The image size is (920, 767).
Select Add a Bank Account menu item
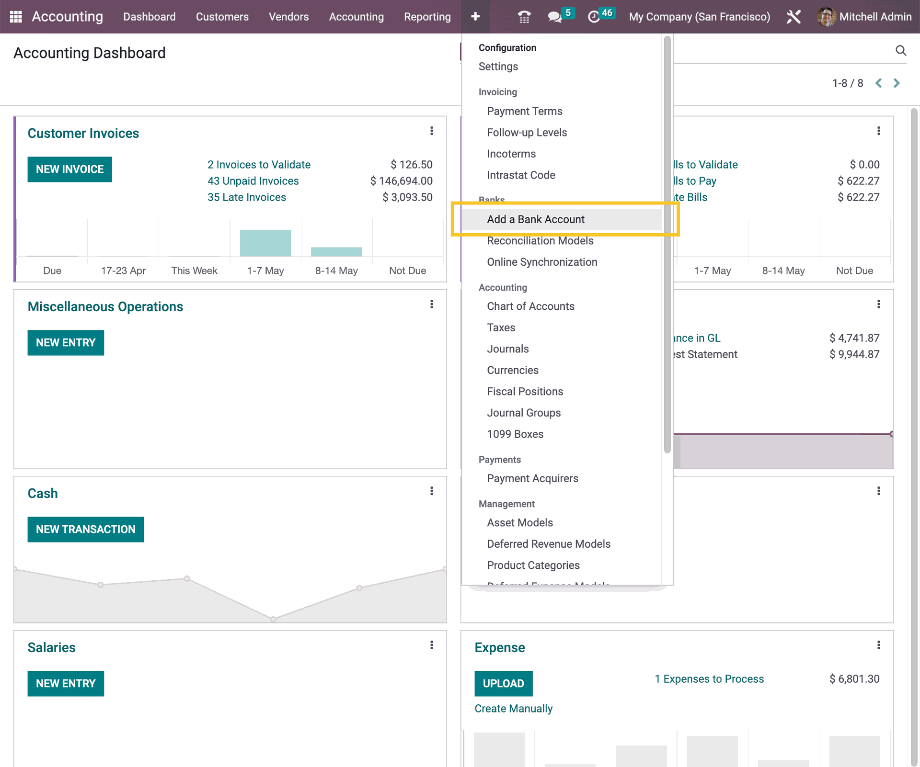tap(536, 219)
